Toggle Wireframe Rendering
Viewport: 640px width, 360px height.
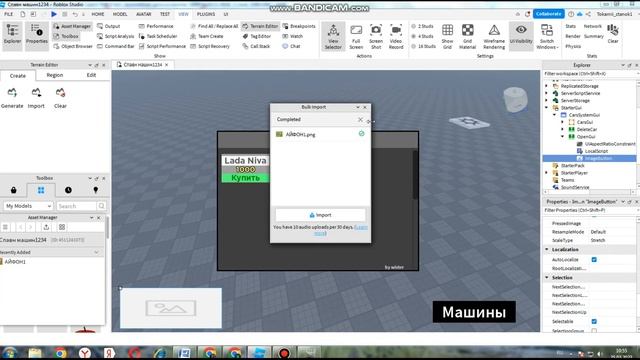[x=494, y=37]
